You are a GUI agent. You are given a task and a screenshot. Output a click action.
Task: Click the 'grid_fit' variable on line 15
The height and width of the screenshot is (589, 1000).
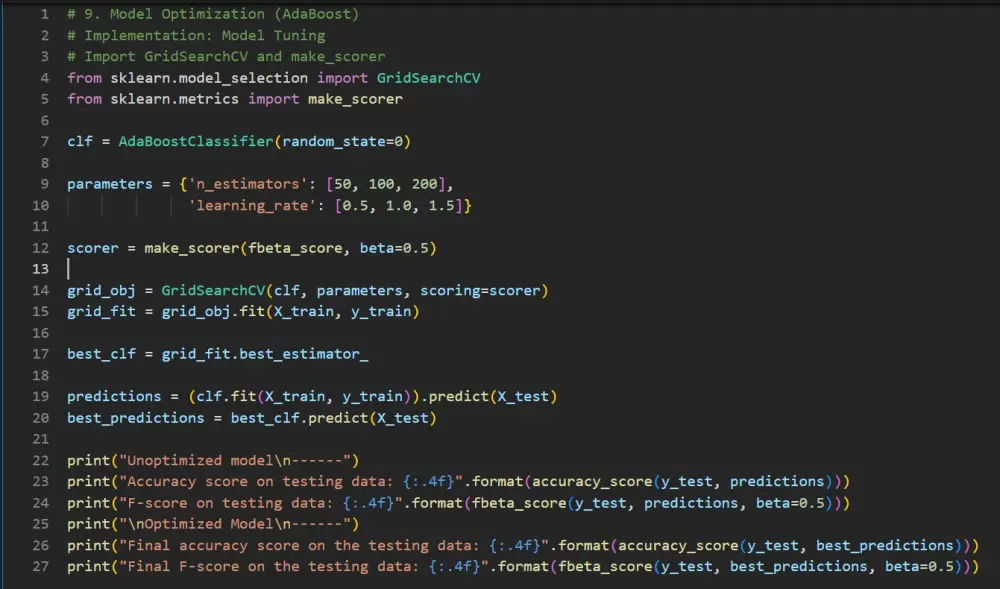click(101, 312)
